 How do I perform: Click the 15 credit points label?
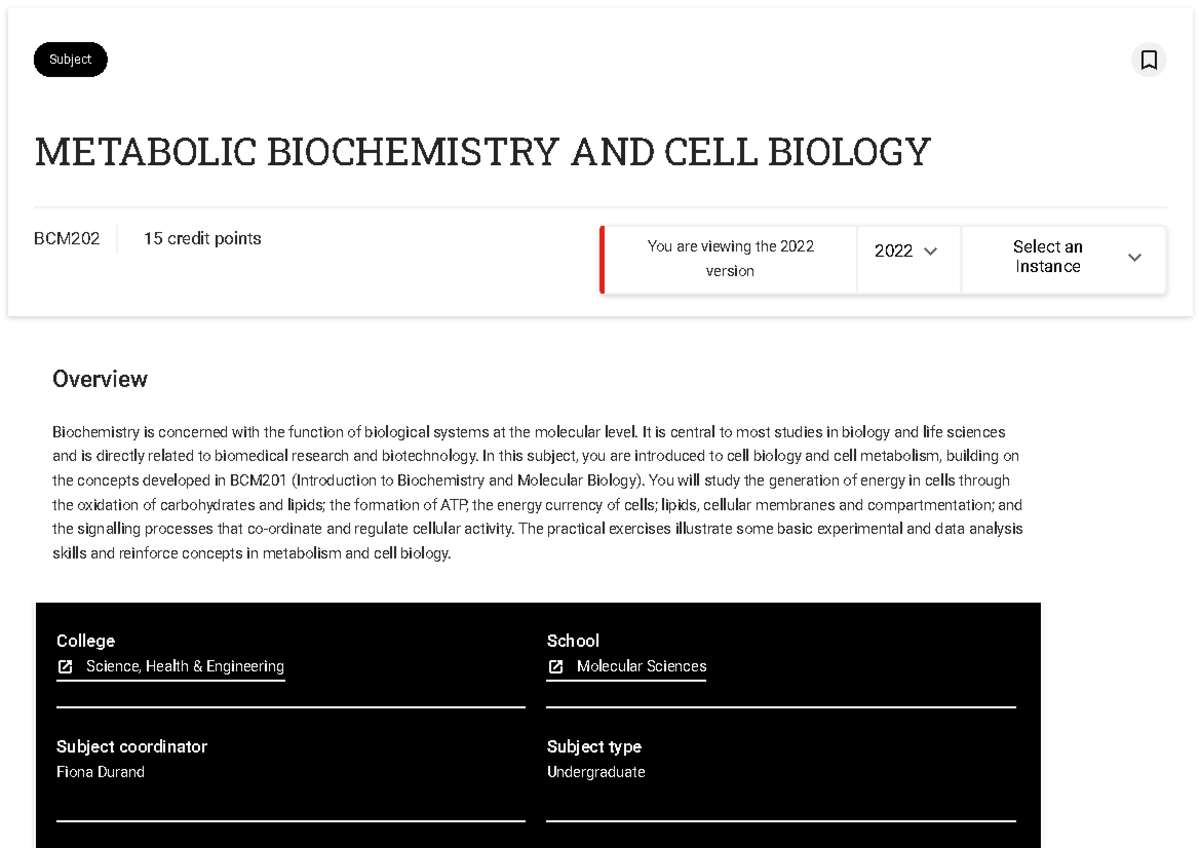tap(202, 238)
